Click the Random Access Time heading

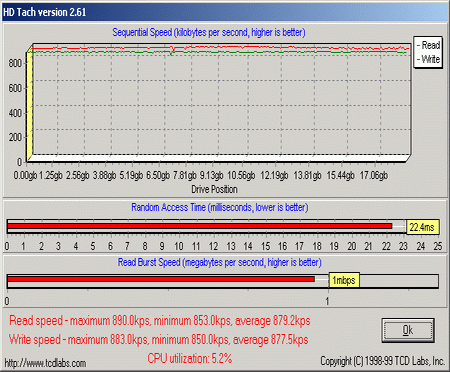pos(220,207)
